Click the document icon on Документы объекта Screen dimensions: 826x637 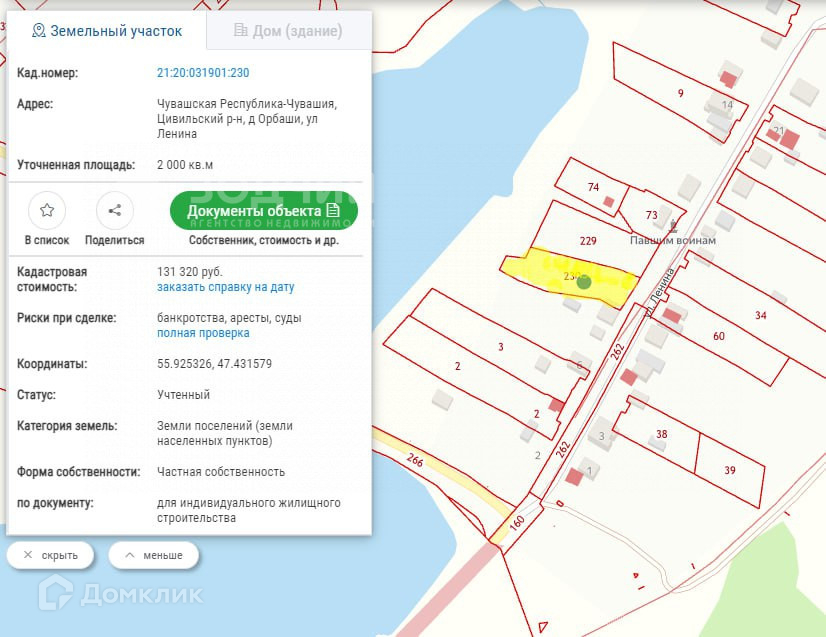[333, 210]
